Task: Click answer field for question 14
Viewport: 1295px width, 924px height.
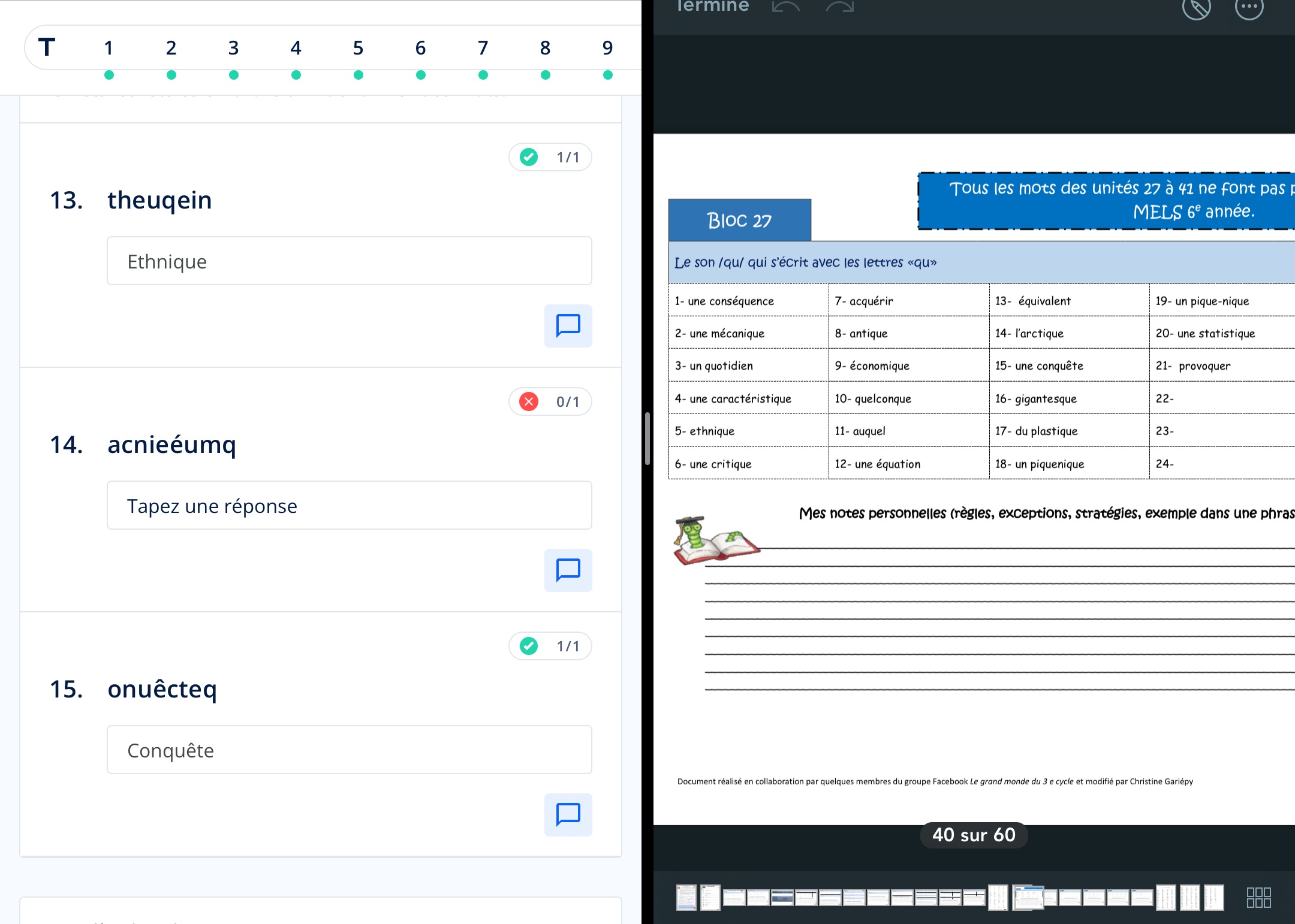Action: click(349, 506)
